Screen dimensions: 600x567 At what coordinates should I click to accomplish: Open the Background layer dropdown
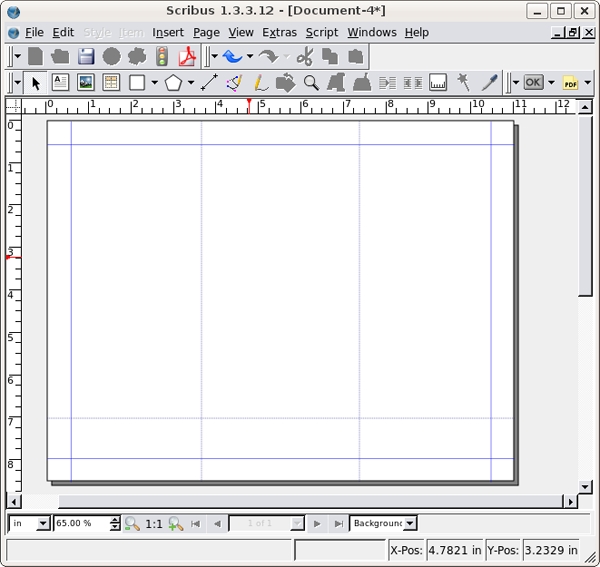[x=410, y=523]
